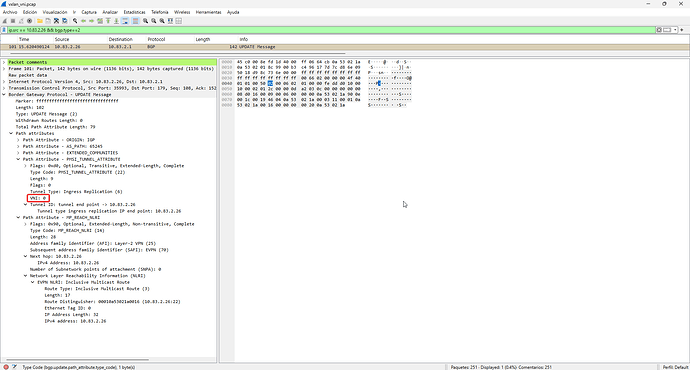The width and height of the screenshot is (690, 370).
Task: Open the Archivo menu
Action: (x=10, y=12)
